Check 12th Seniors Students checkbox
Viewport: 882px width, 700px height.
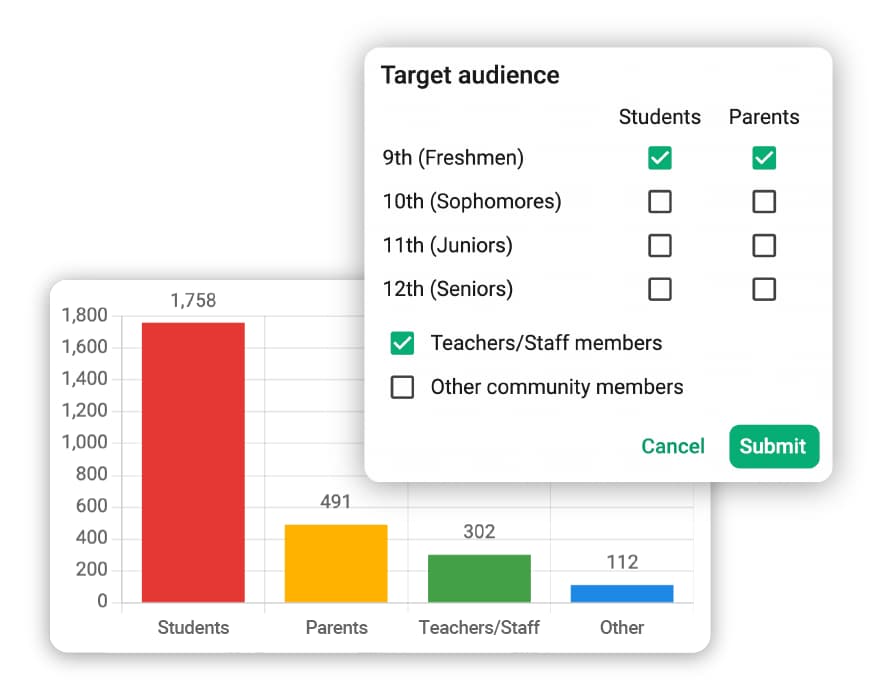659,289
